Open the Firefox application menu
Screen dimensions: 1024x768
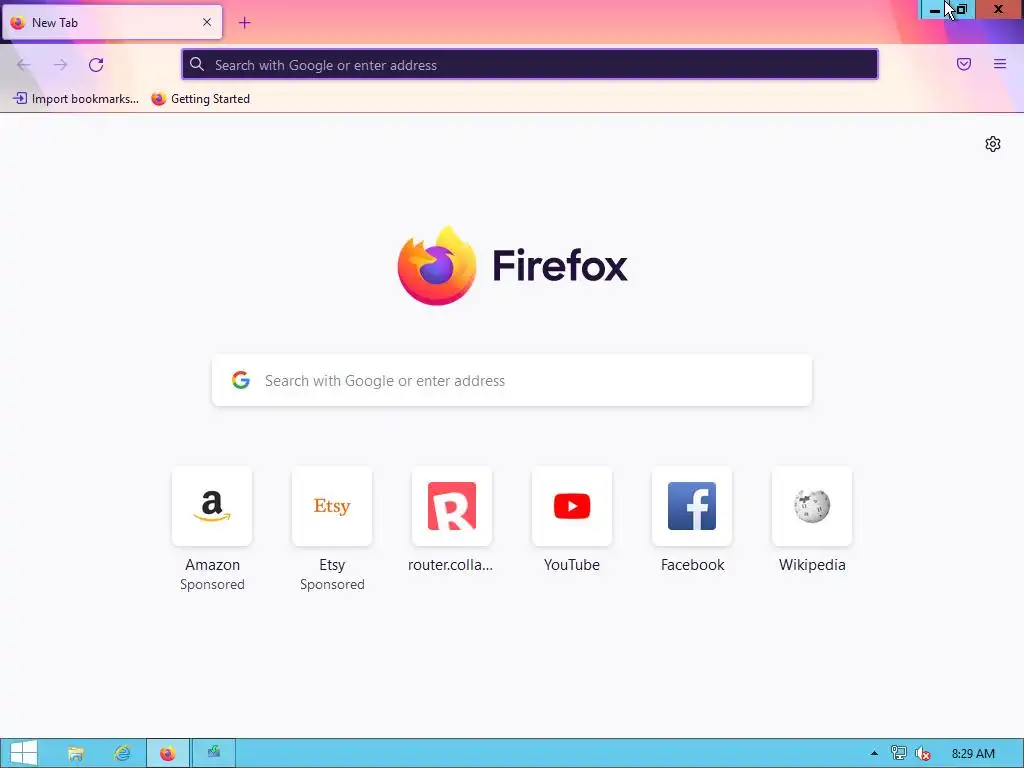(1000, 64)
